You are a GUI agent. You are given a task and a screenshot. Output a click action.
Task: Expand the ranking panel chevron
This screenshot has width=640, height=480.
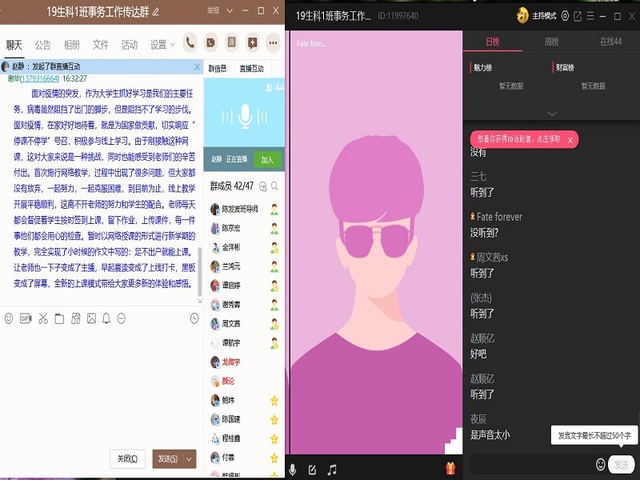click(551, 113)
